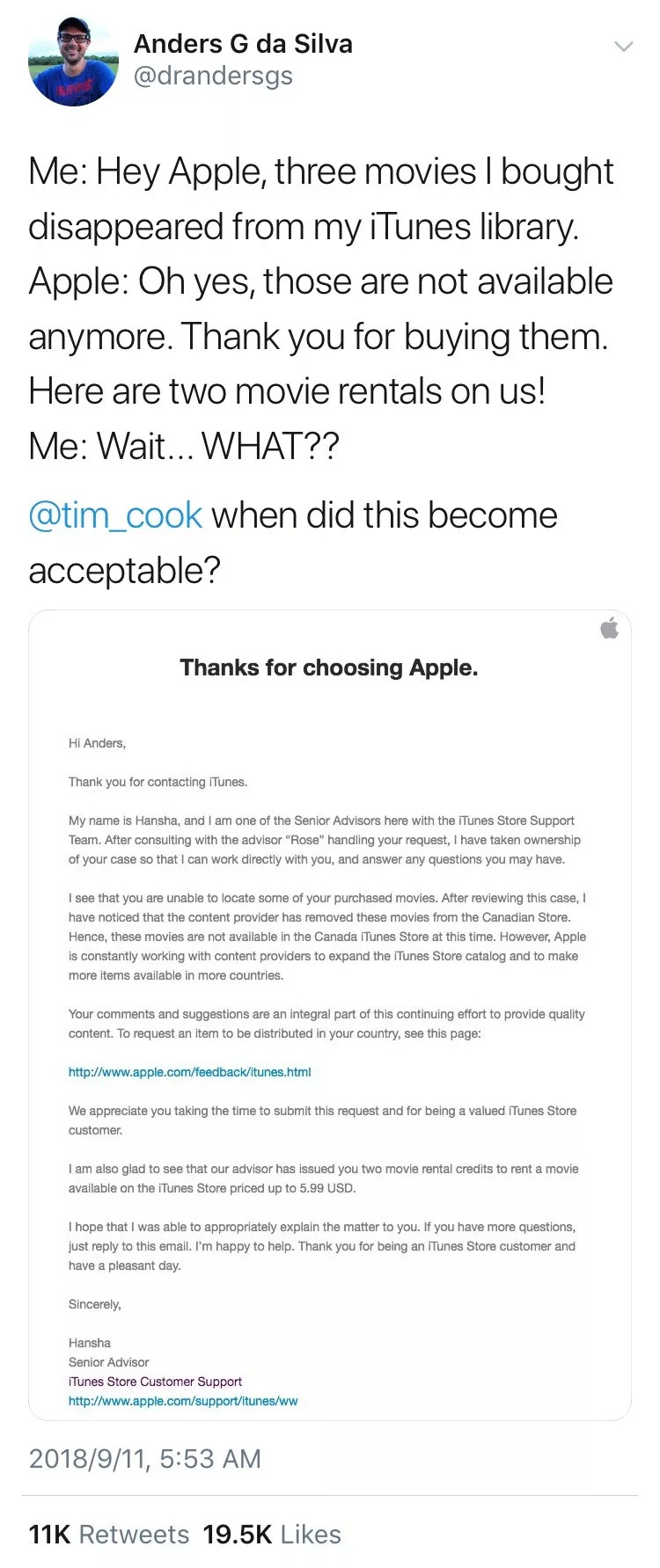Click the display name Anders G da Silva

coord(243,44)
